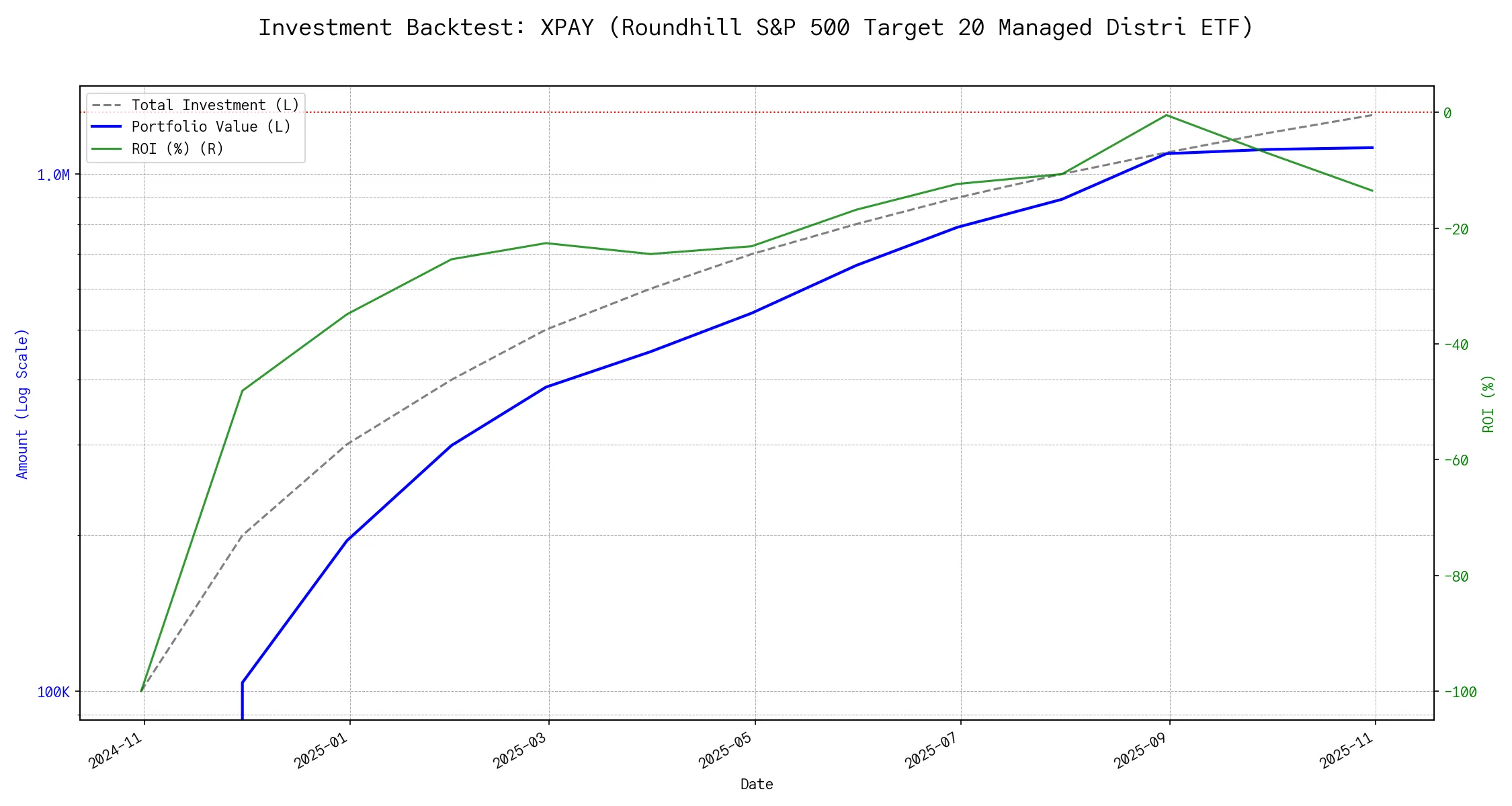Click the 1.0M left axis label
The width and height of the screenshot is (1512, 806).
[53, 175]
